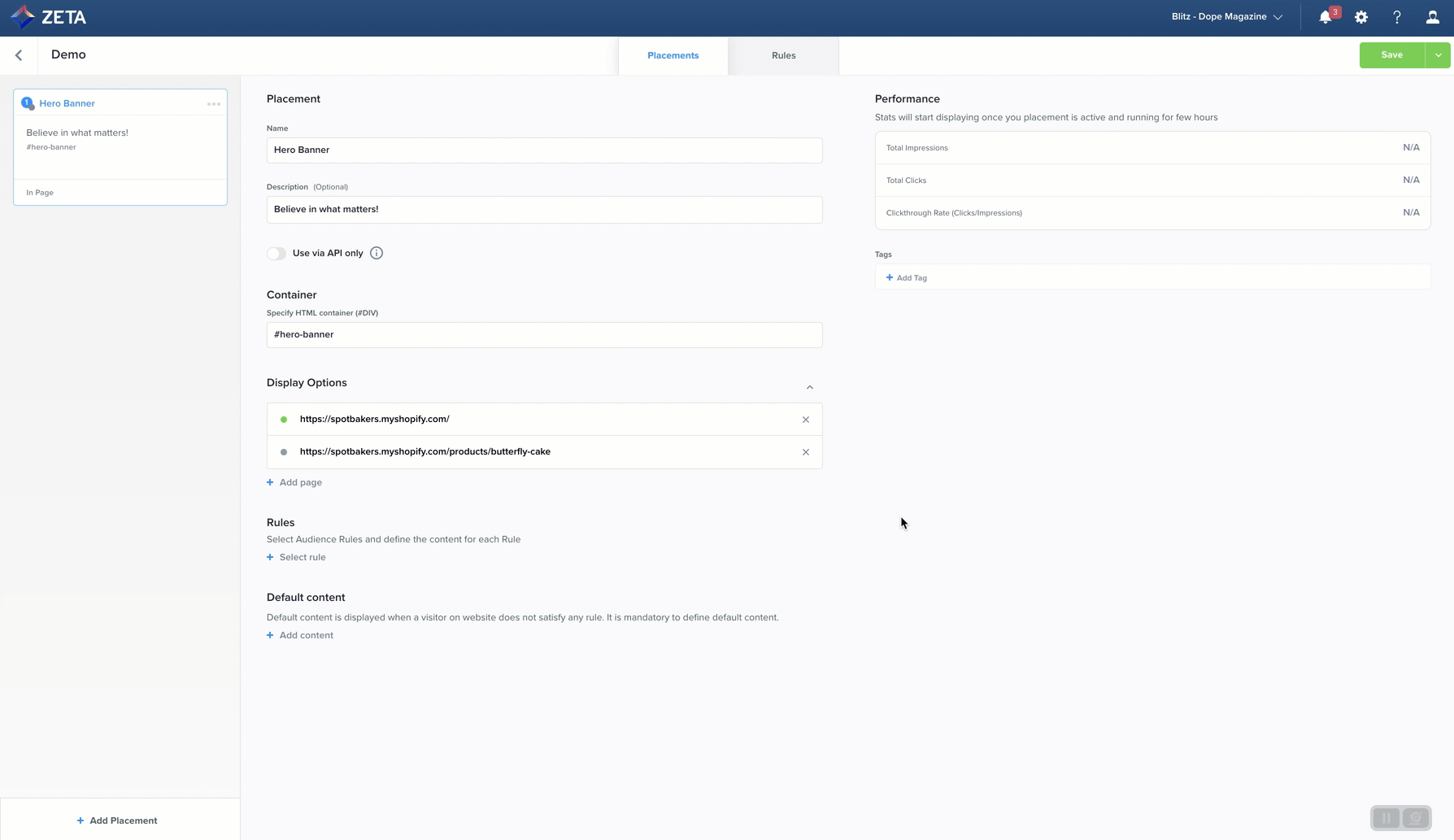Click the HTML container input field
The image size is (1454, 840).
point(544,335)
